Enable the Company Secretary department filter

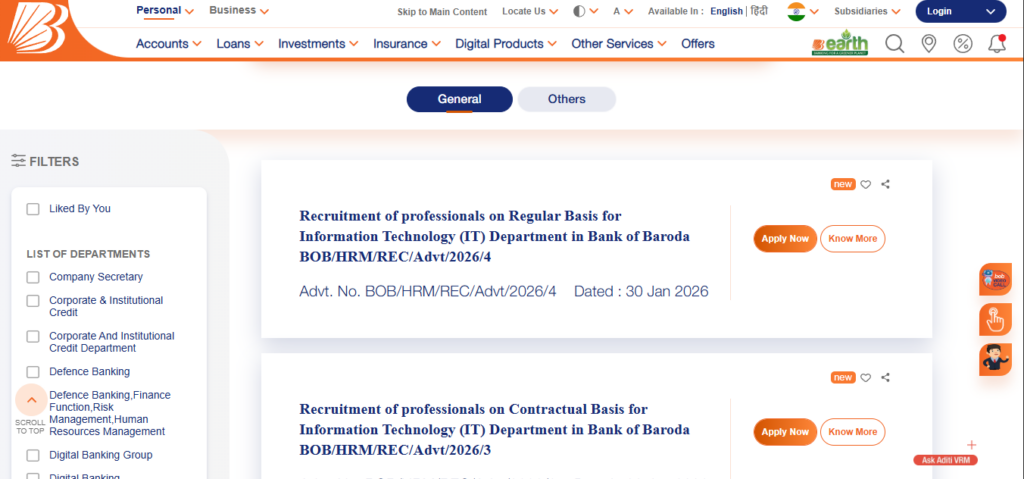(33, 277)
